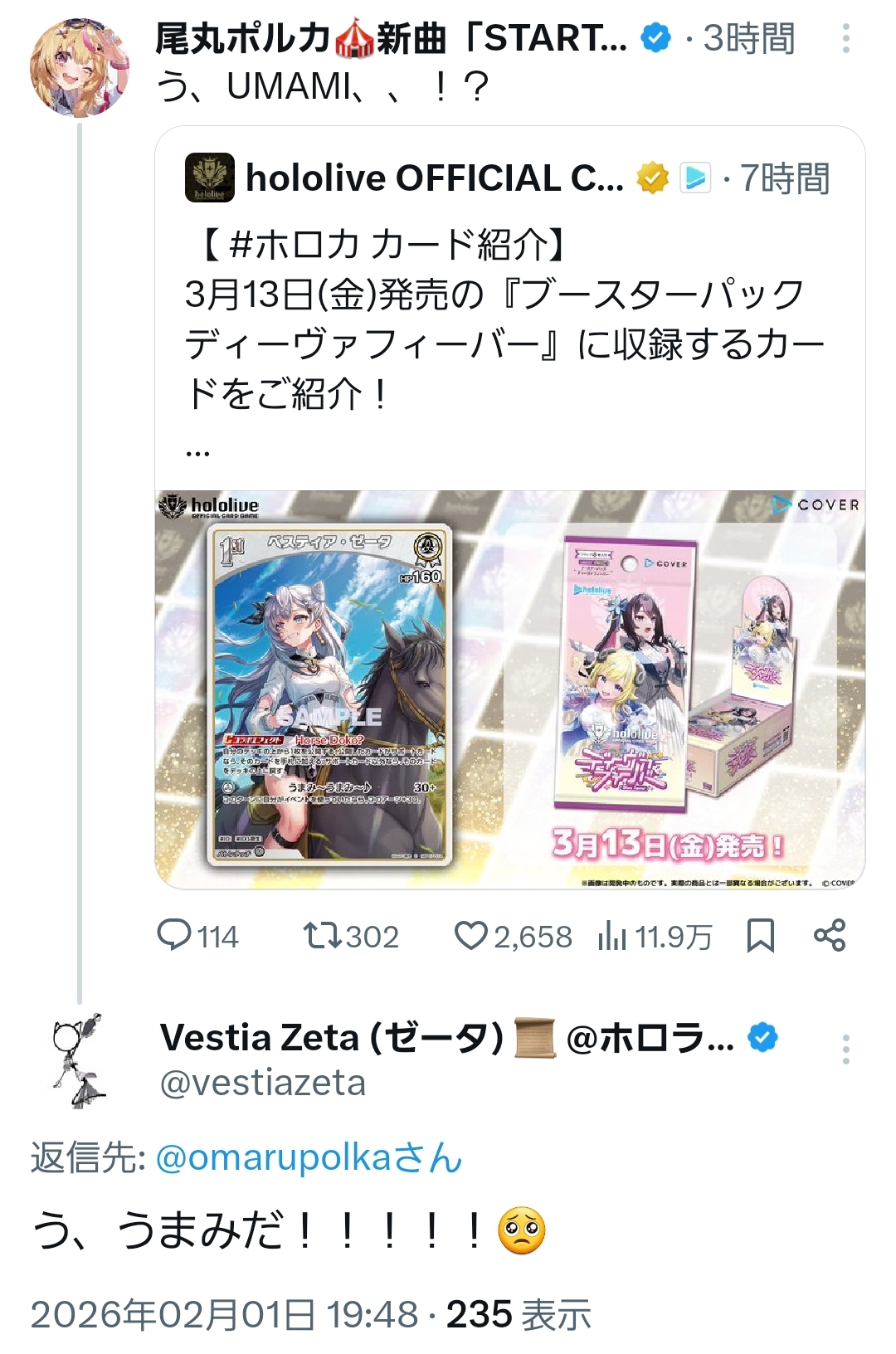Tap the @vestiazeta handle
The width and height of the screenshot is (896, 1354).
pos(263,1083)
